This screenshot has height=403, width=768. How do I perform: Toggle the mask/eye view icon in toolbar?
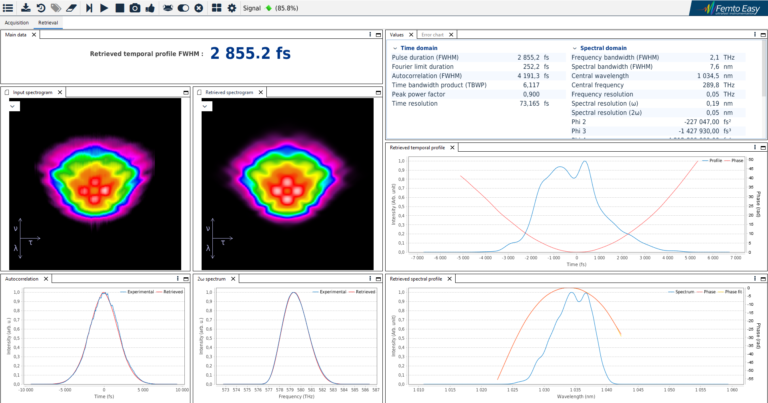coord(167,8)
